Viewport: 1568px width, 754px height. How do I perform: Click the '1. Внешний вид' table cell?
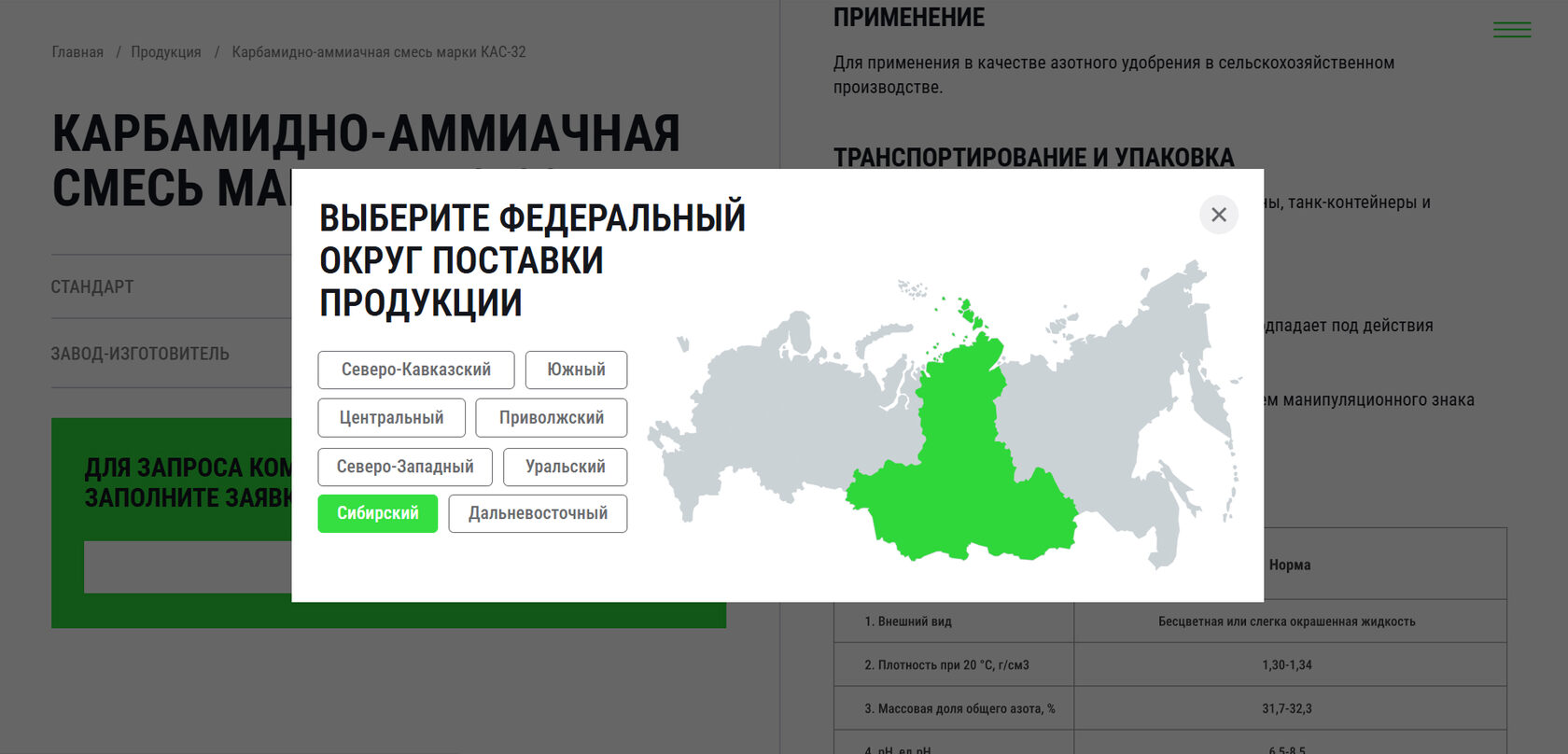click(954, 621)
